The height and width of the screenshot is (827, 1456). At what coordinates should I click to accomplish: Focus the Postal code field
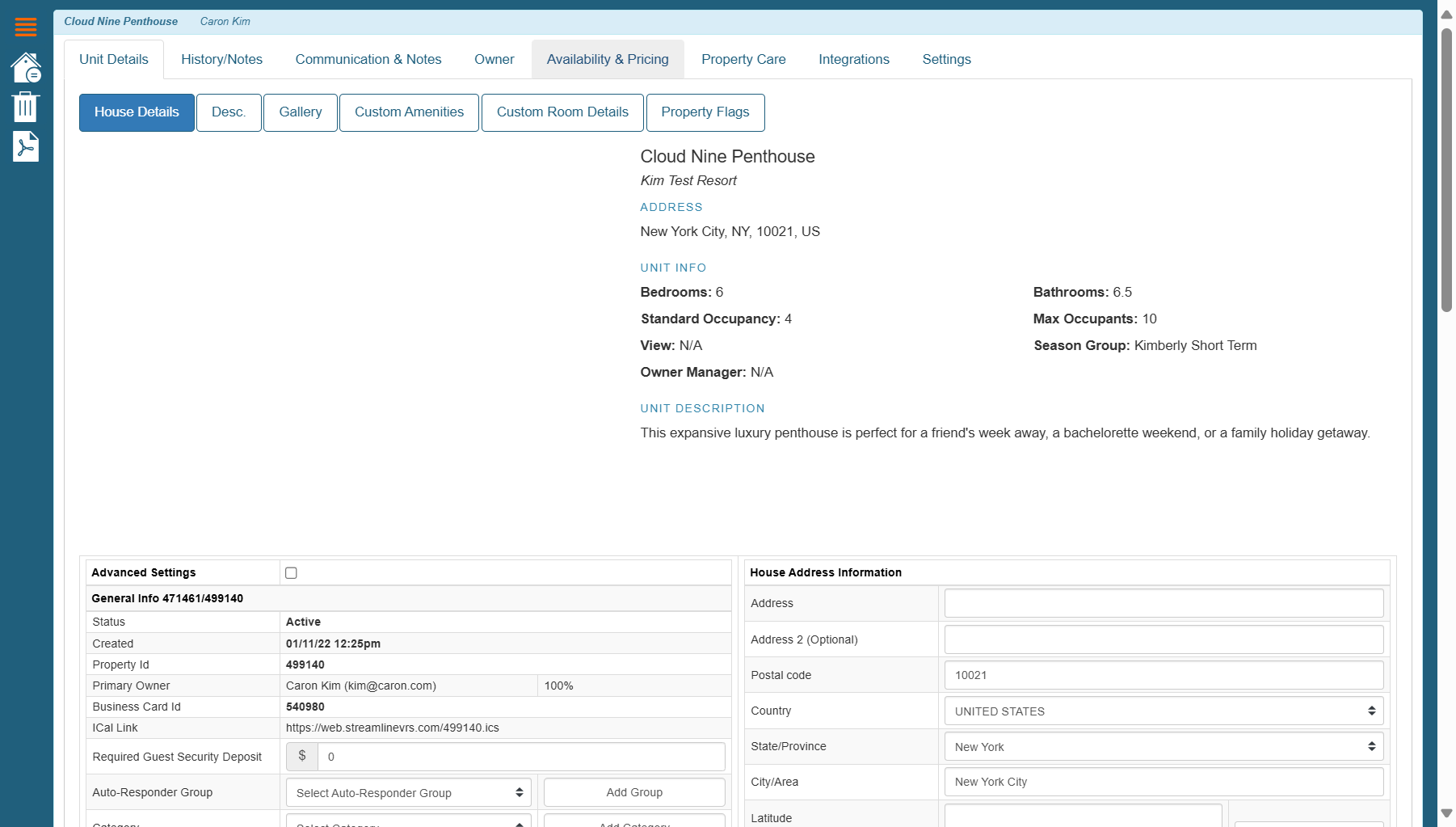coord(1164,675)
